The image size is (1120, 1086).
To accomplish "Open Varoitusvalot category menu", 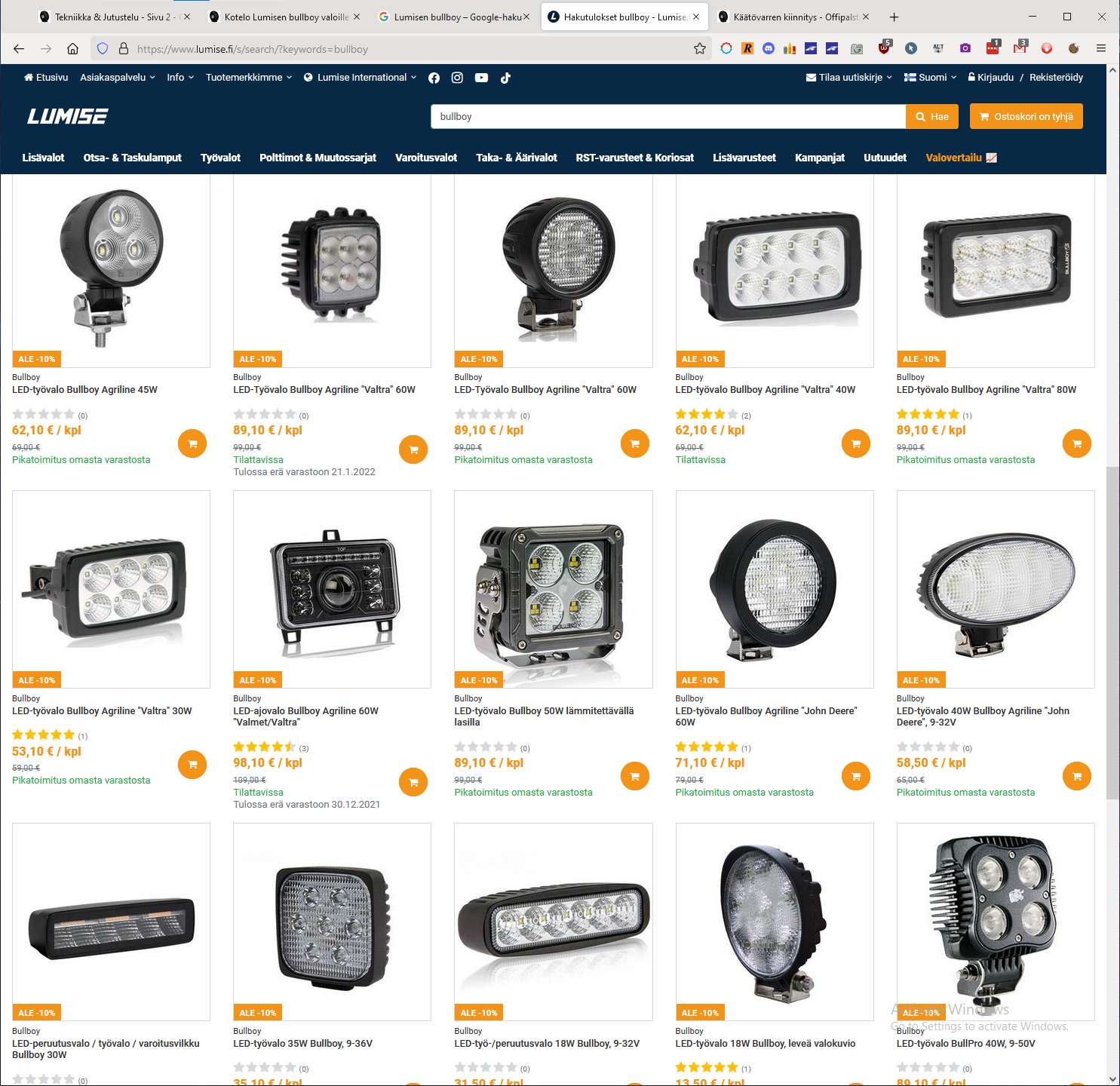I will pos(426,158).
